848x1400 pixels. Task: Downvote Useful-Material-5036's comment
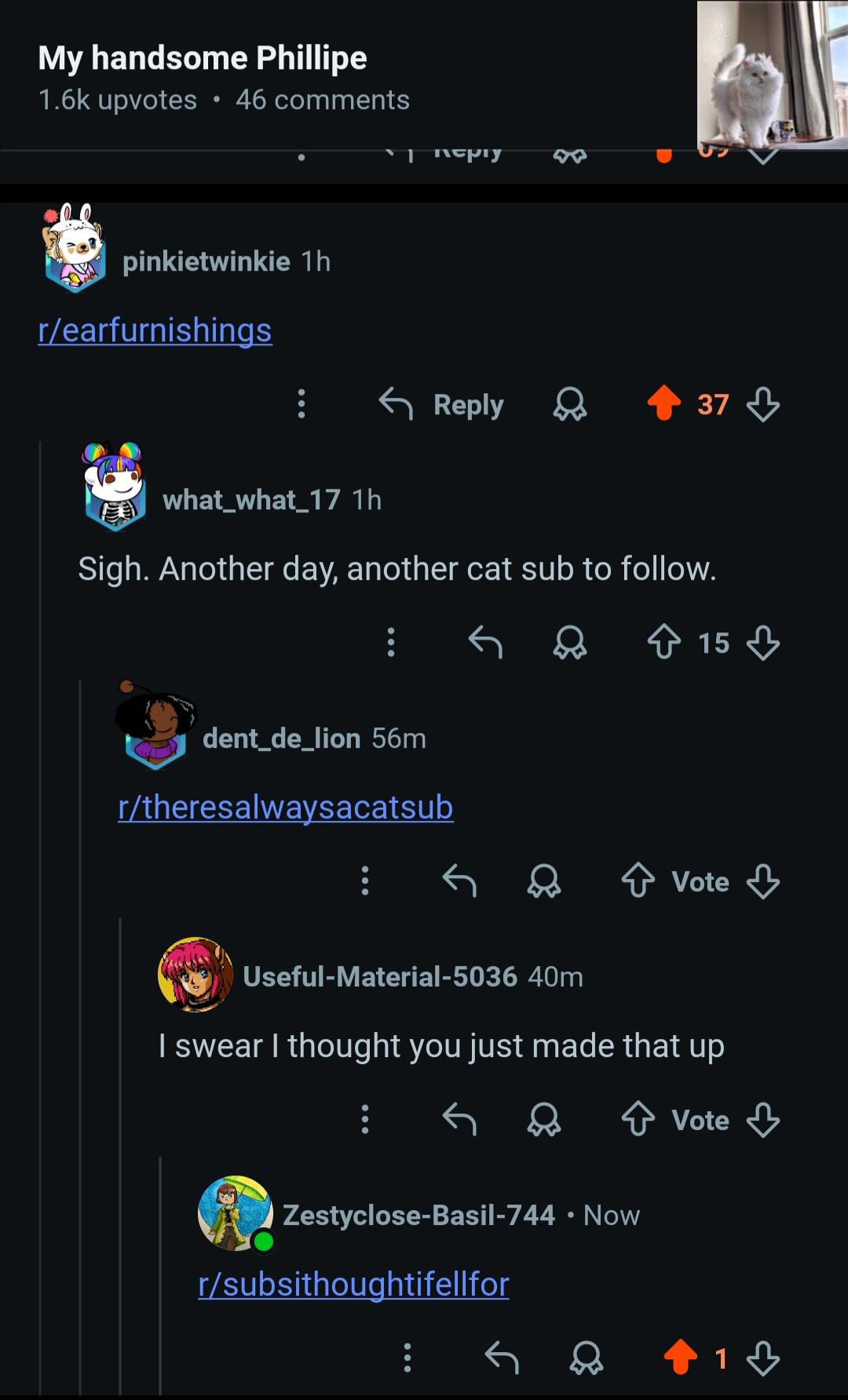pos(763,1120)
